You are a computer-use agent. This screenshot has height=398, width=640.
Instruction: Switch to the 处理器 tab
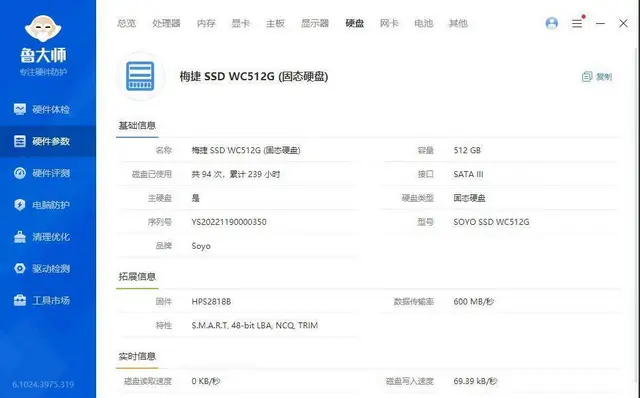point(166,23)
